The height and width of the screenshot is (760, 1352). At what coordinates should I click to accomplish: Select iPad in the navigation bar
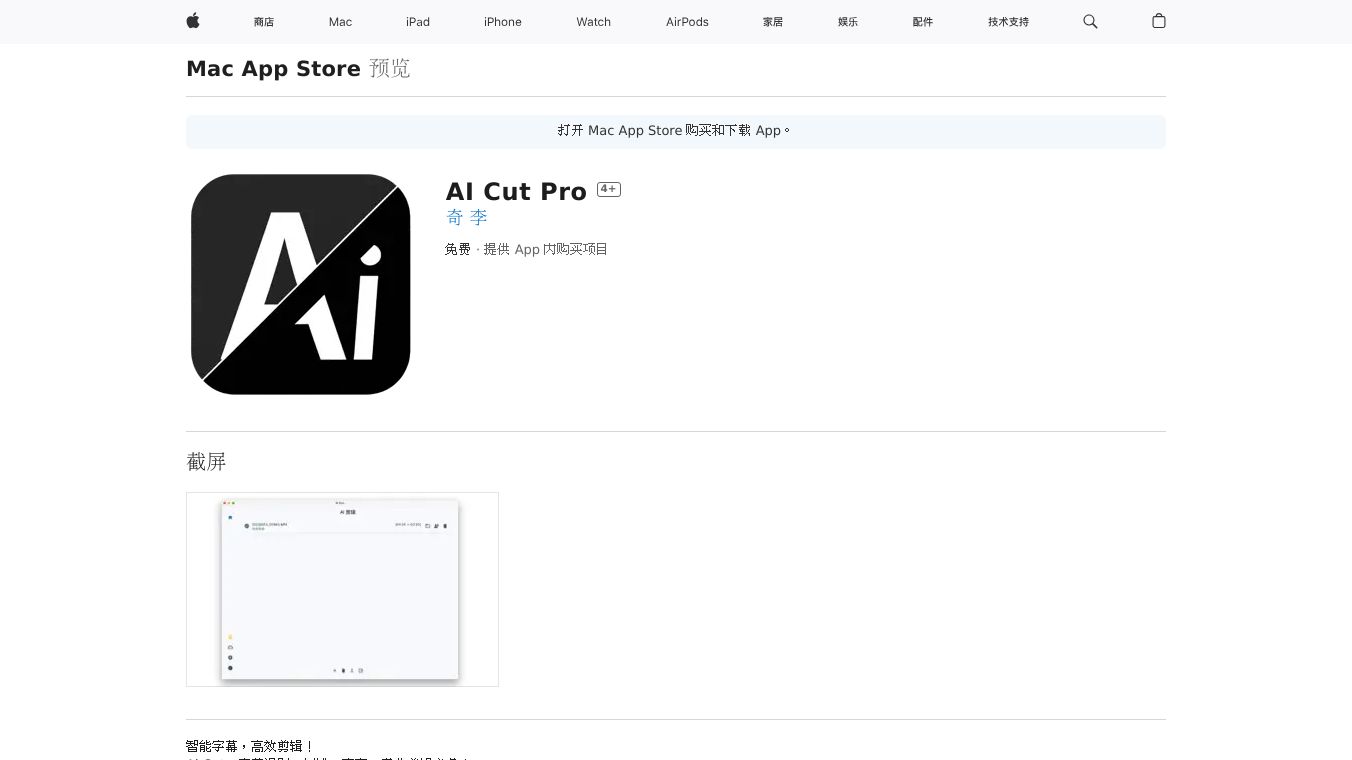418,22
